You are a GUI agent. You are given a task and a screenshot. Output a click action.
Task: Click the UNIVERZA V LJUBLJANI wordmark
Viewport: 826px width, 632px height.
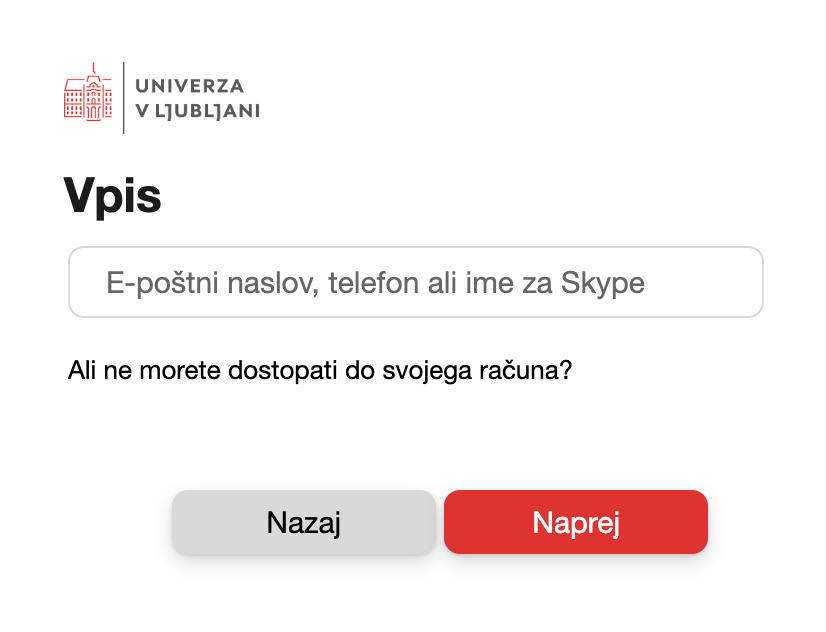197,98
